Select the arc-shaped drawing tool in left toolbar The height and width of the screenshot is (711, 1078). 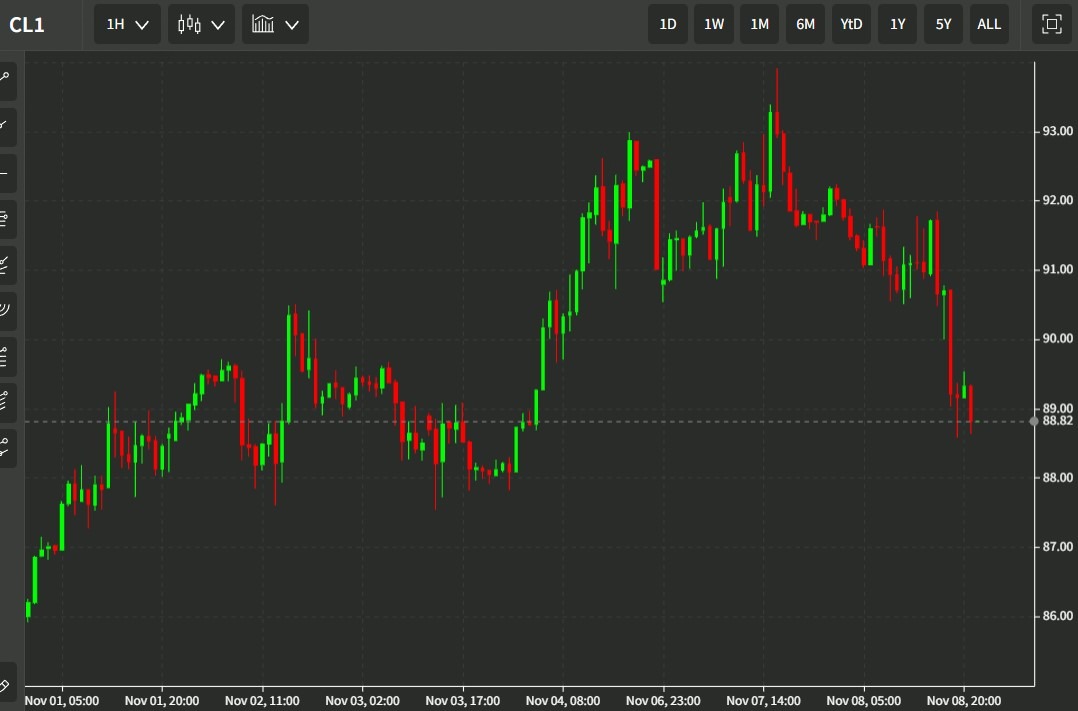[6, 309]
